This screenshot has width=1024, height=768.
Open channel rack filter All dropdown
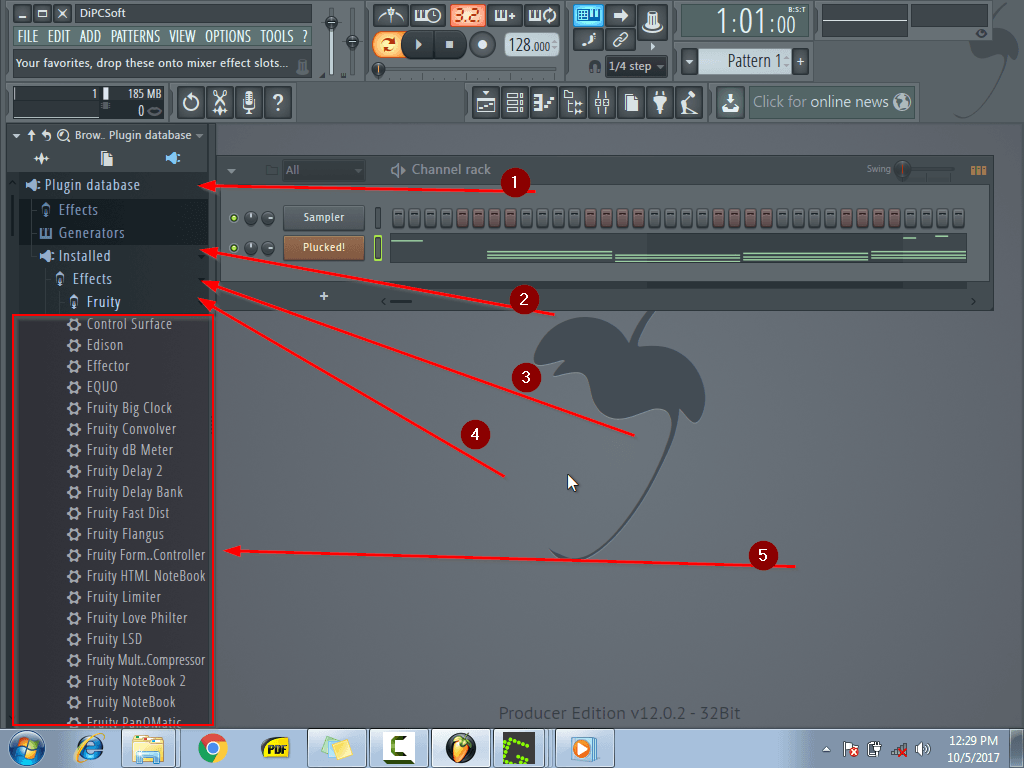[x=323, y=170]
